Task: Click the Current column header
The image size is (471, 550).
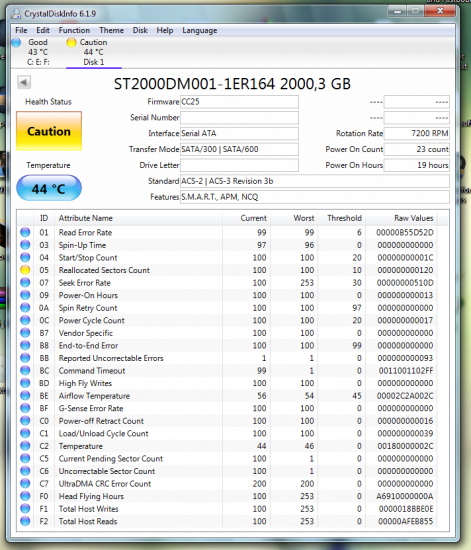Action: pyautogui.click(x=247, y=218)
